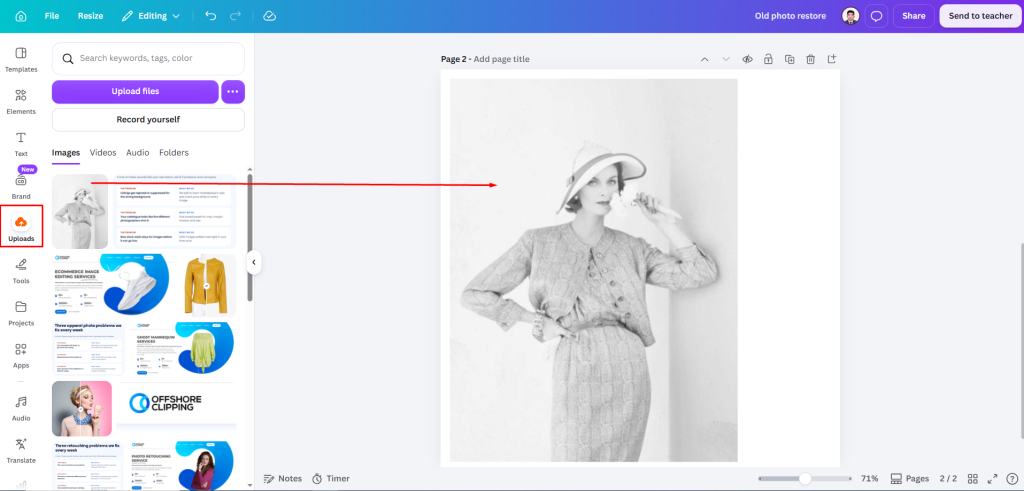This screenshot has width=1024, height=491.
Task: Open more upload options (three dots)
Action: 233,91
